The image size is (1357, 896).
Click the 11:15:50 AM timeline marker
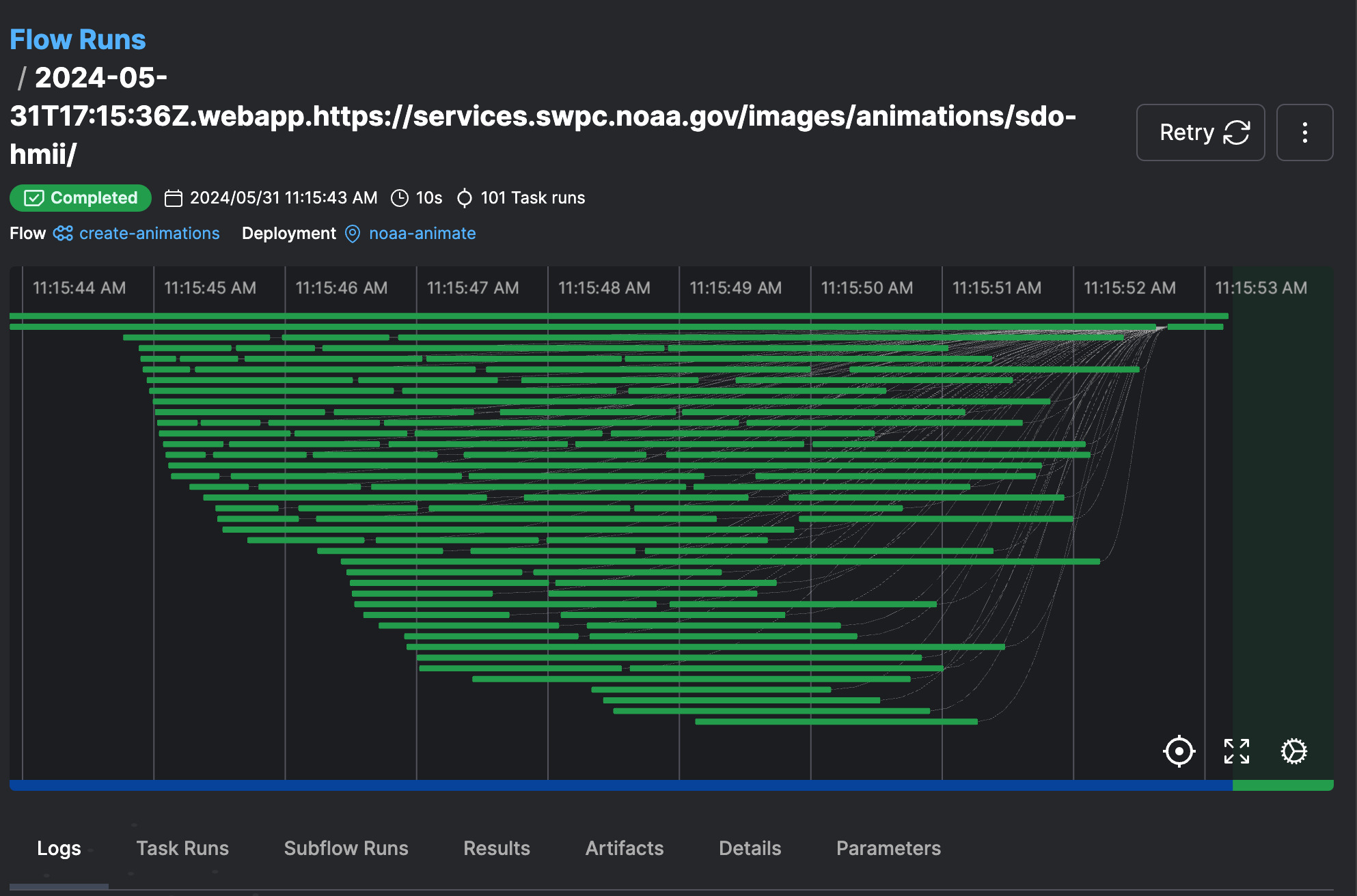(x=867, y=288)
